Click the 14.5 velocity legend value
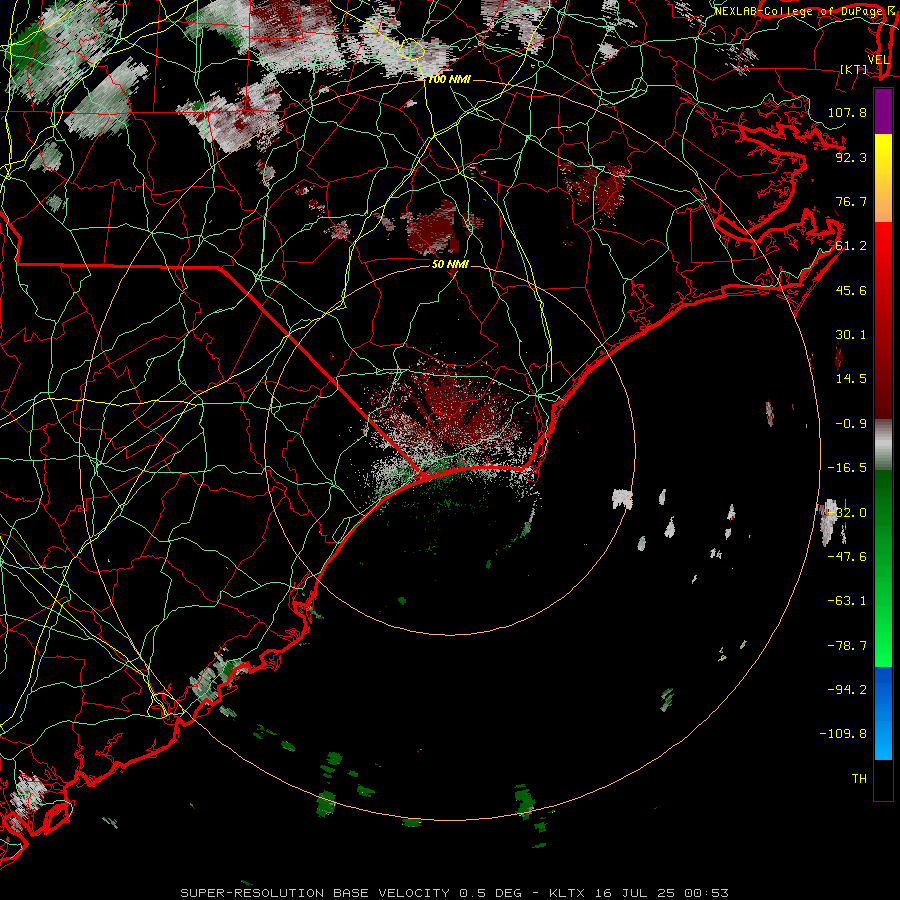900x900 pixels. tap(851, 379)
